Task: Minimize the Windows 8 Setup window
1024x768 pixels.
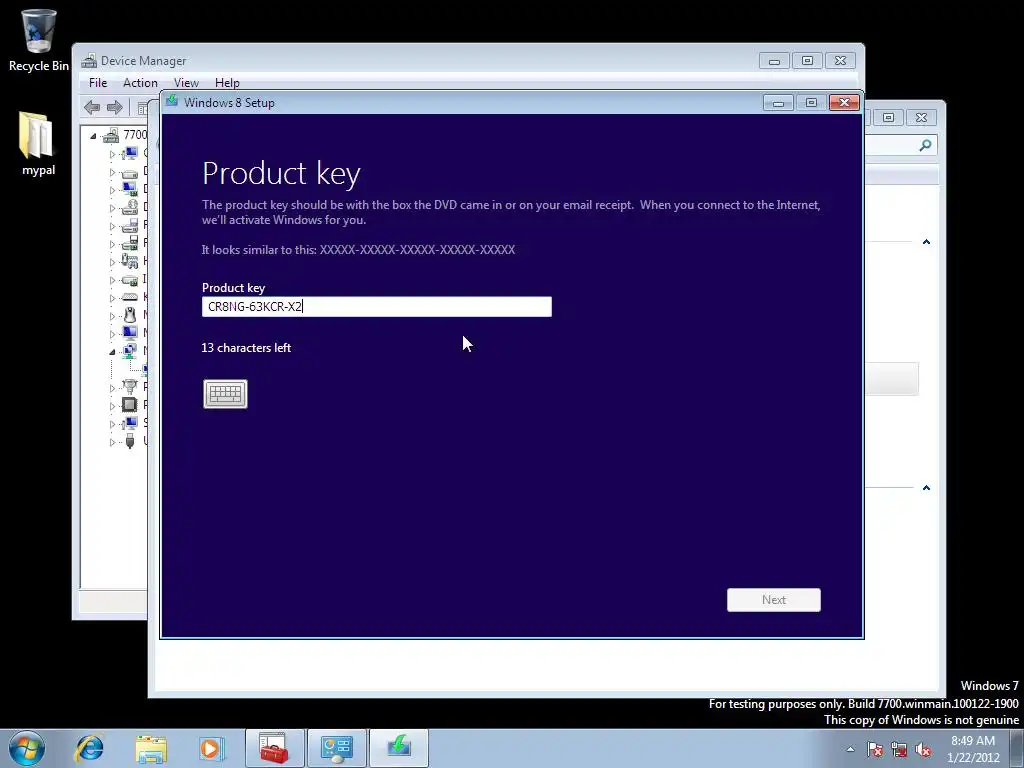Action: [x=778, y=103]
